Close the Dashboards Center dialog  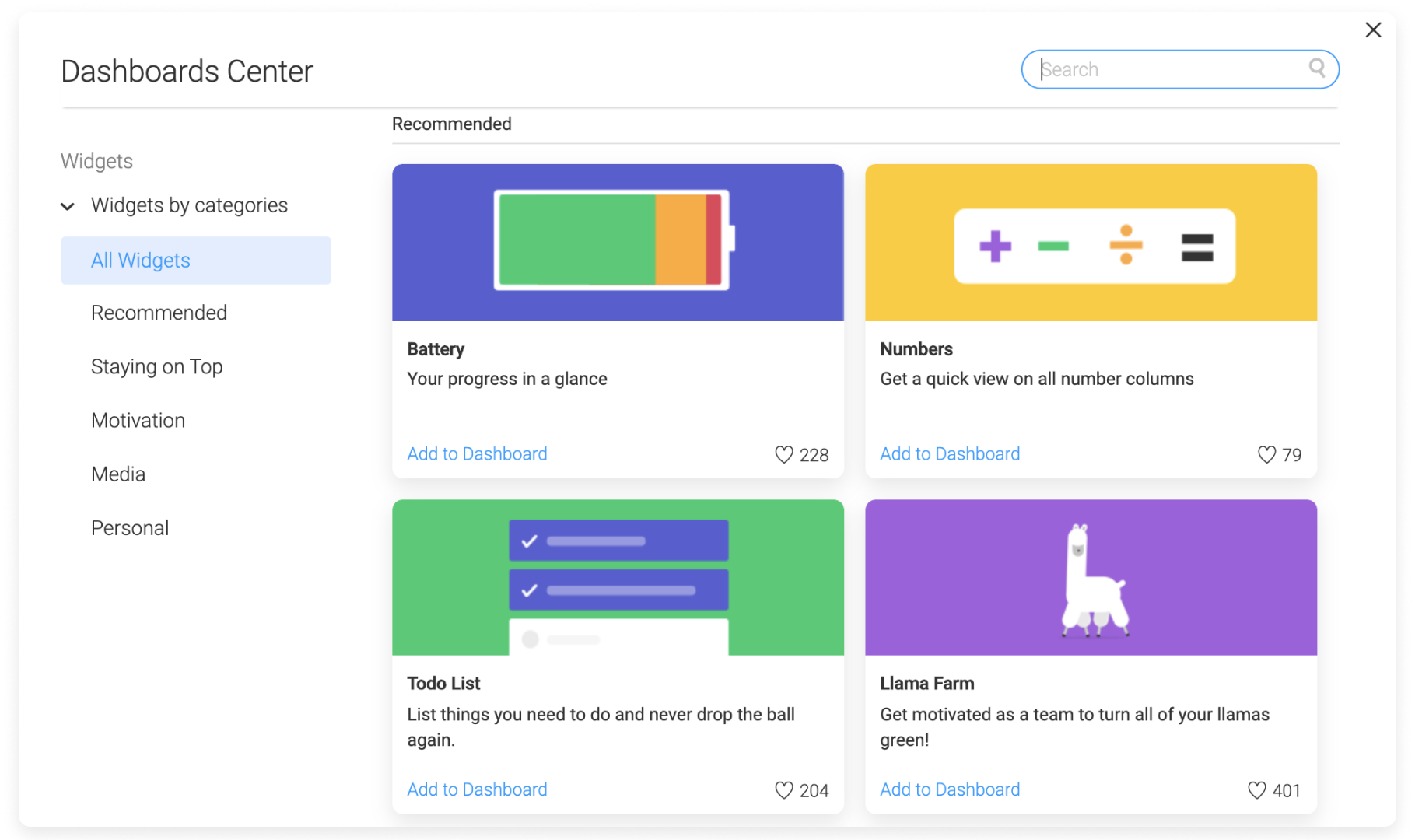(1373, 30)
